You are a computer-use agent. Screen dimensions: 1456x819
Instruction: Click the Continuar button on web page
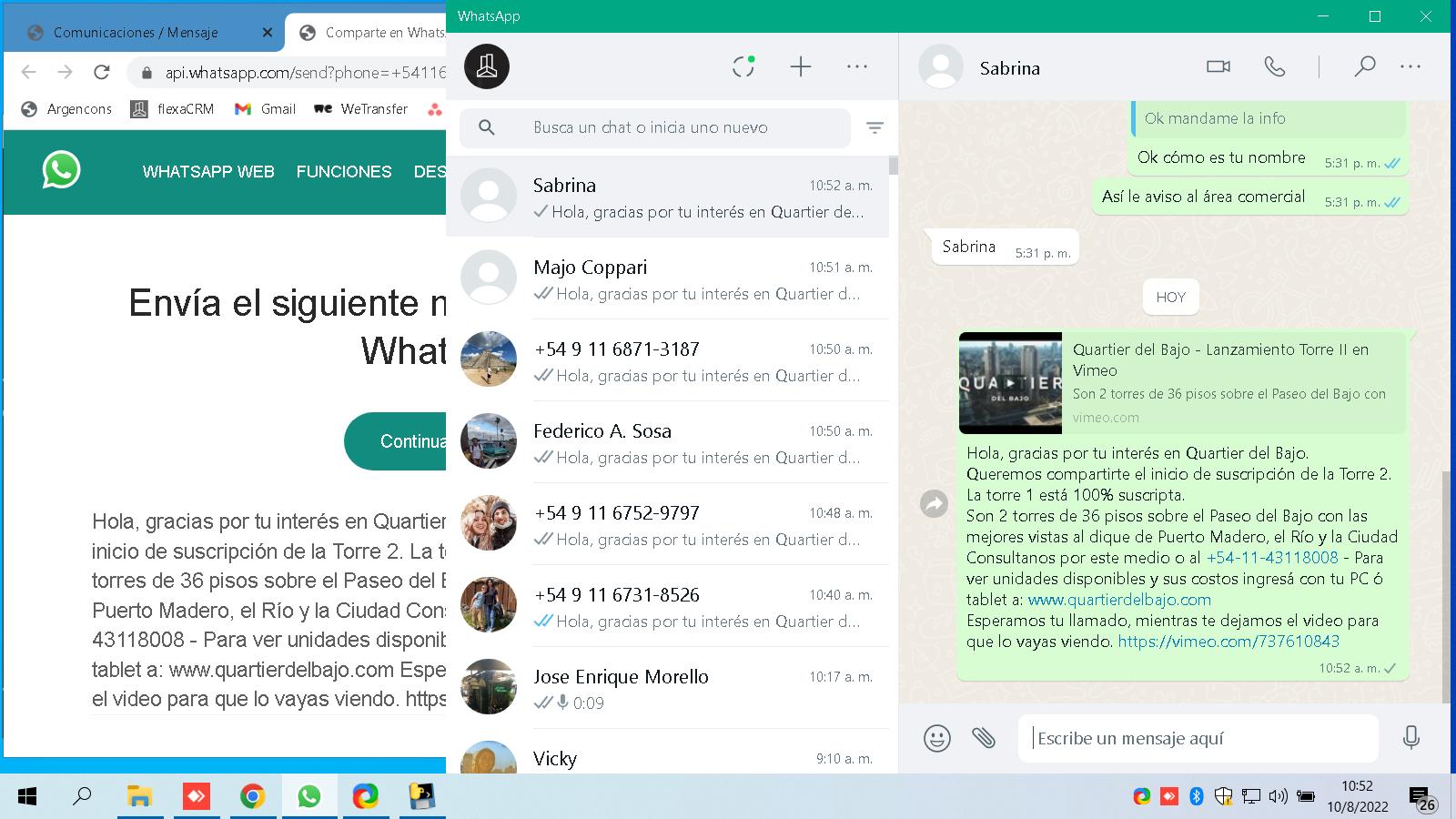click(x=396, y=441)
